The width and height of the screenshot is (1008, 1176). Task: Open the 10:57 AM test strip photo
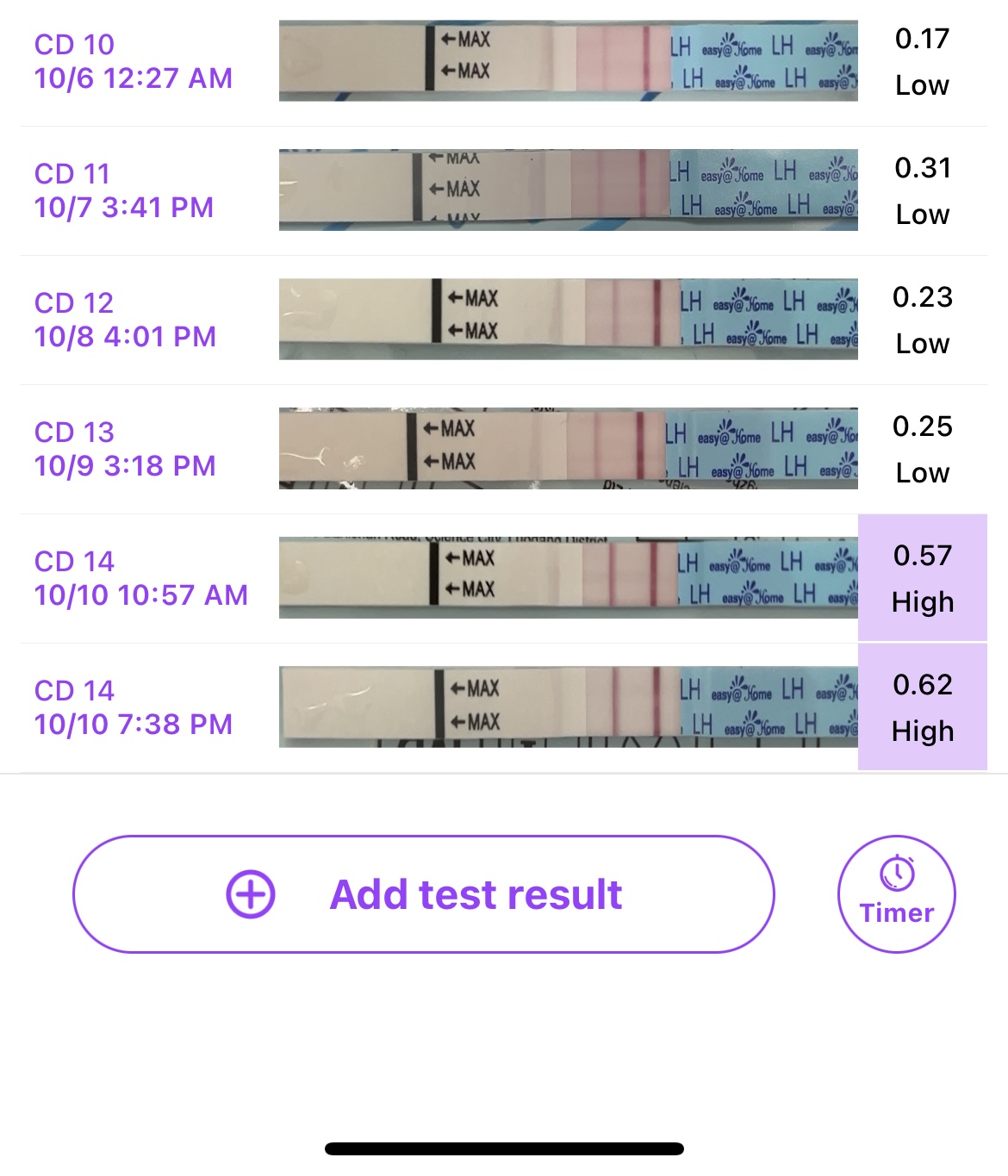568,578
